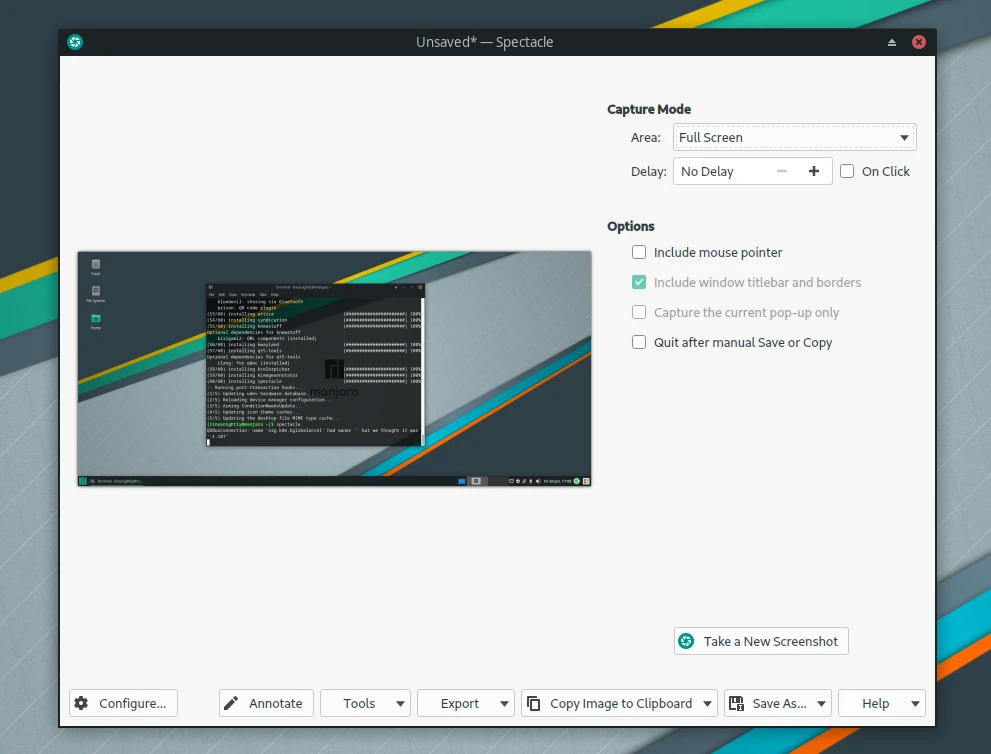Image resolution: width=991 pixels, height=754 pixels.
Task: Close the Spectacle window
Action: click(x=919, y=42)
